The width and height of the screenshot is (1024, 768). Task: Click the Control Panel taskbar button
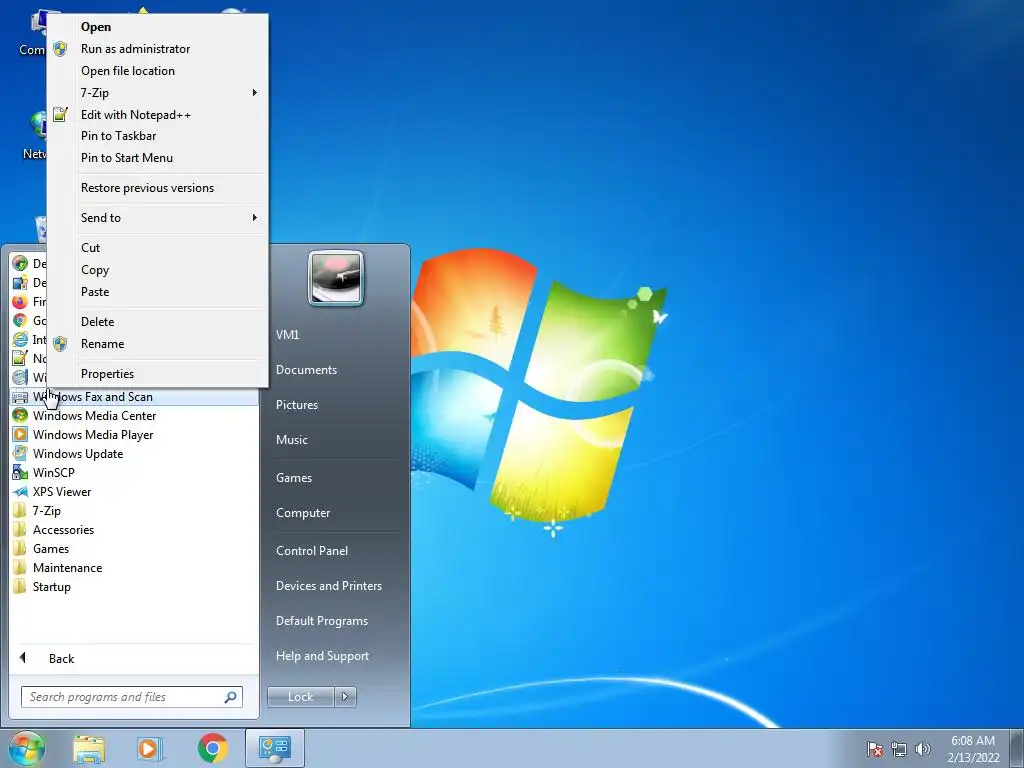275,748
